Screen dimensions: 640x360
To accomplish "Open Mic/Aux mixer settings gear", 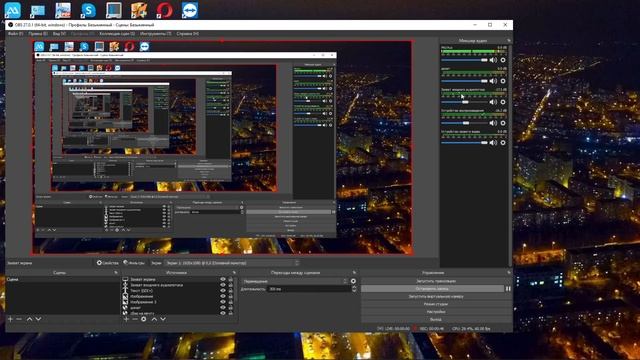I will tap(503, 60).
